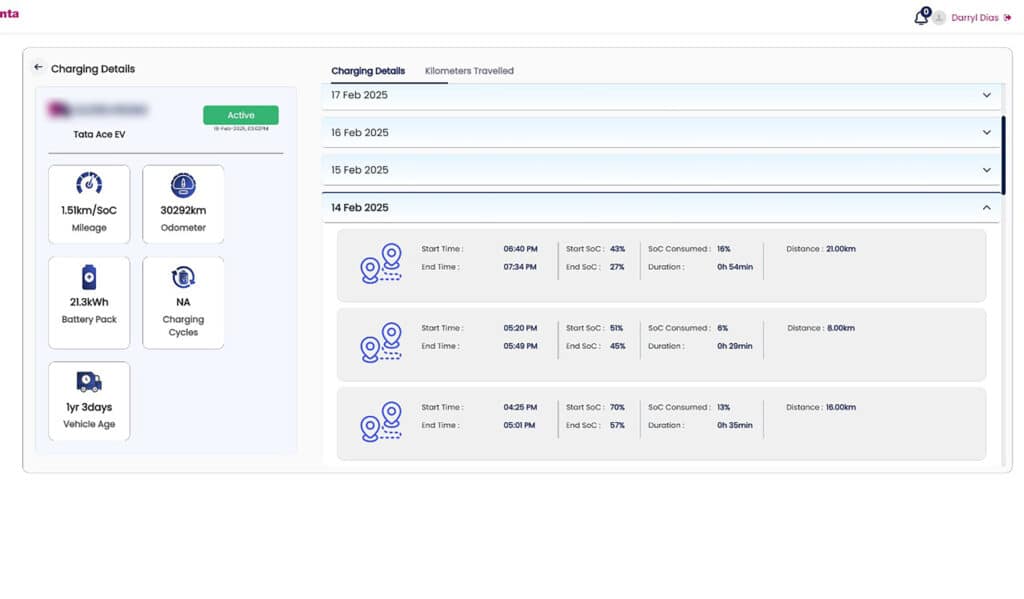Viewport: 1024px width, 599px height.
Task: Click route icon of 06:40 PM trip
Action: pos(381,263)
